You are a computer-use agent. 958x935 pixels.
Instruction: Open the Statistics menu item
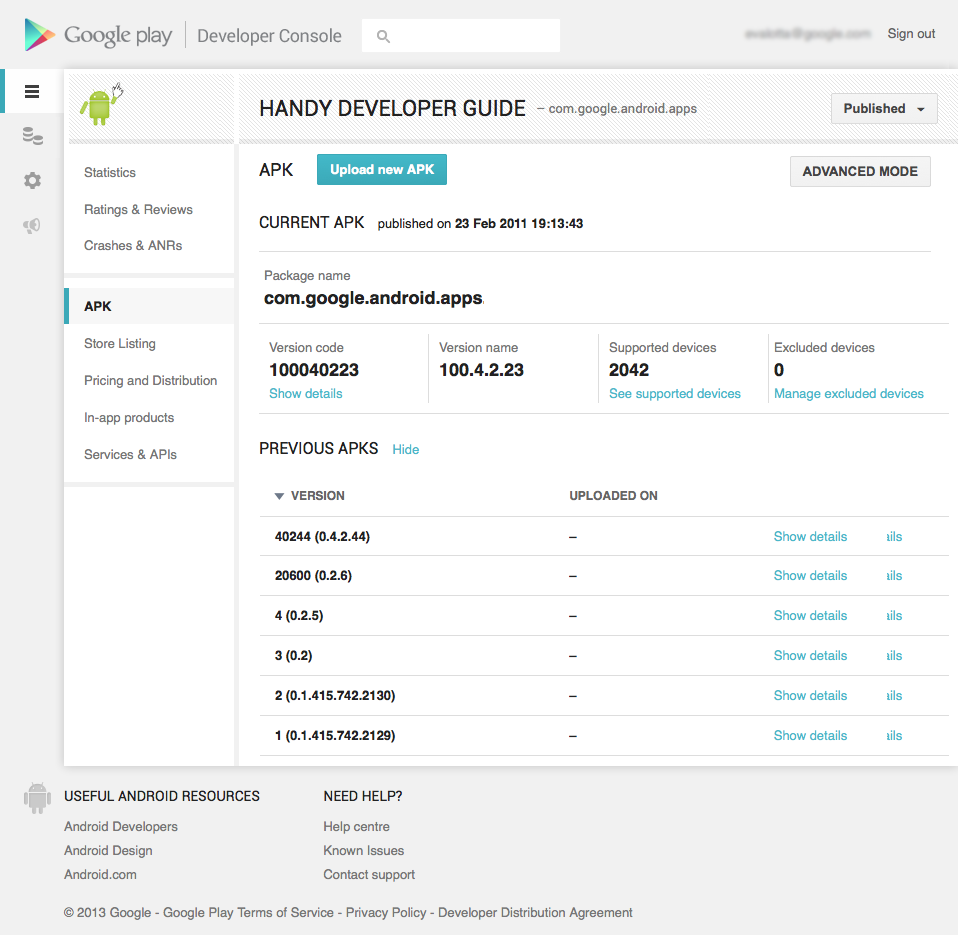coord(110,172)
